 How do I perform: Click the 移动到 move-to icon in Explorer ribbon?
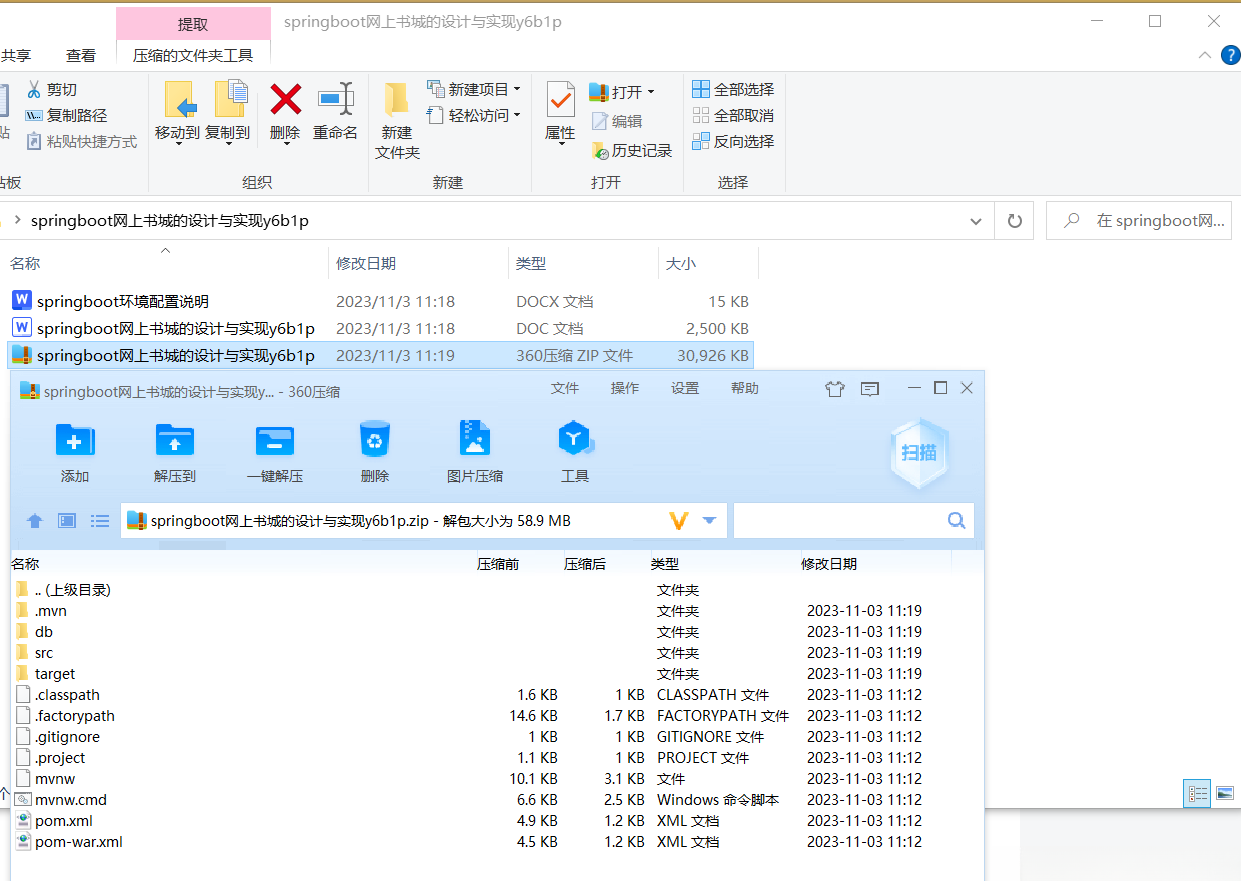180,102
